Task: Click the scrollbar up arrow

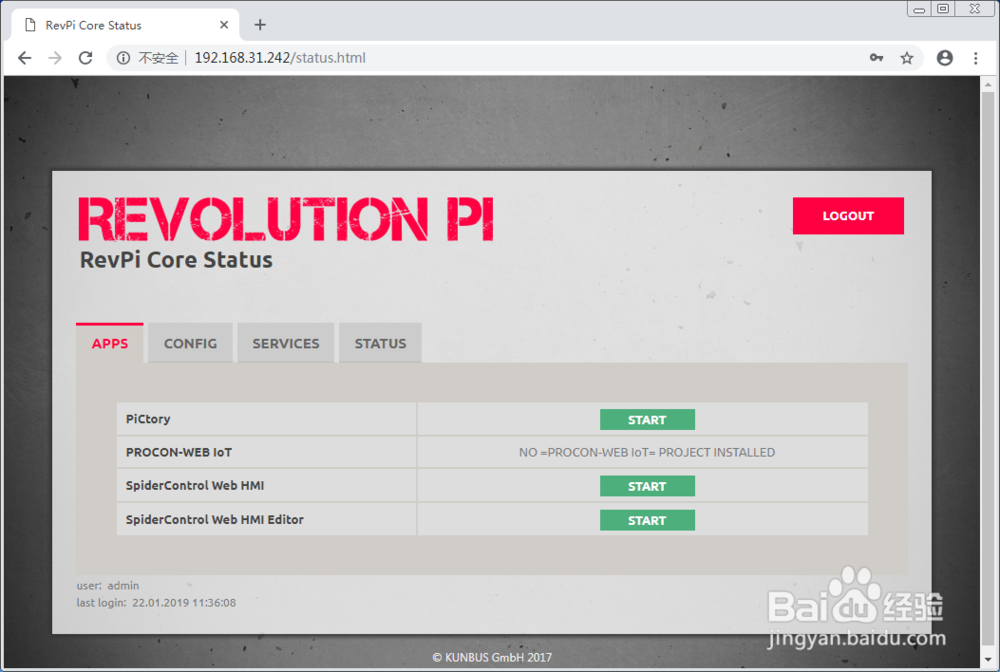Action: click(988, 84)
